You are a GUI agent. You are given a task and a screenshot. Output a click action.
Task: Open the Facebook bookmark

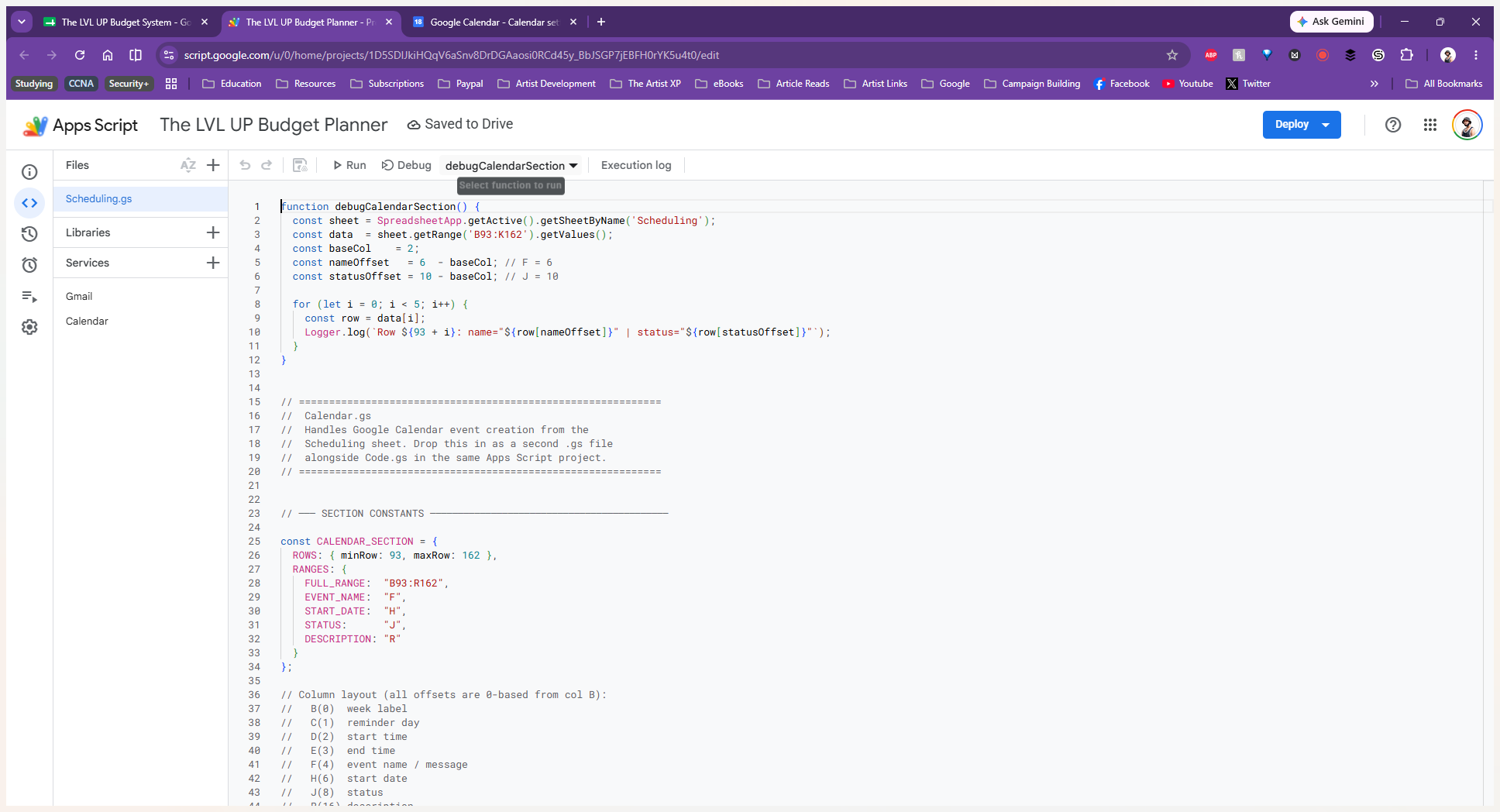coord(1121,84)
